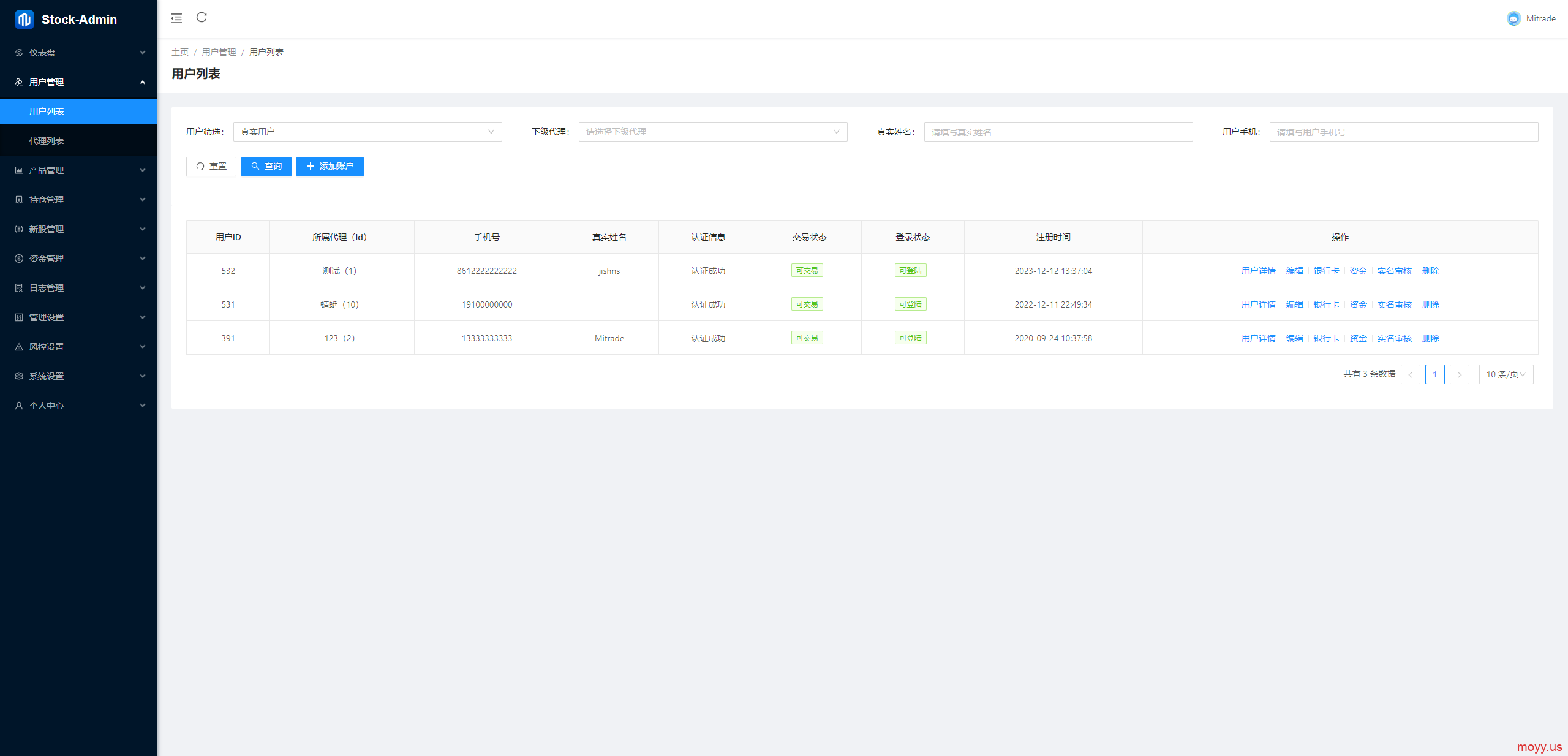
Task: Open 用户详情 for user 391
Action: 1259,338
